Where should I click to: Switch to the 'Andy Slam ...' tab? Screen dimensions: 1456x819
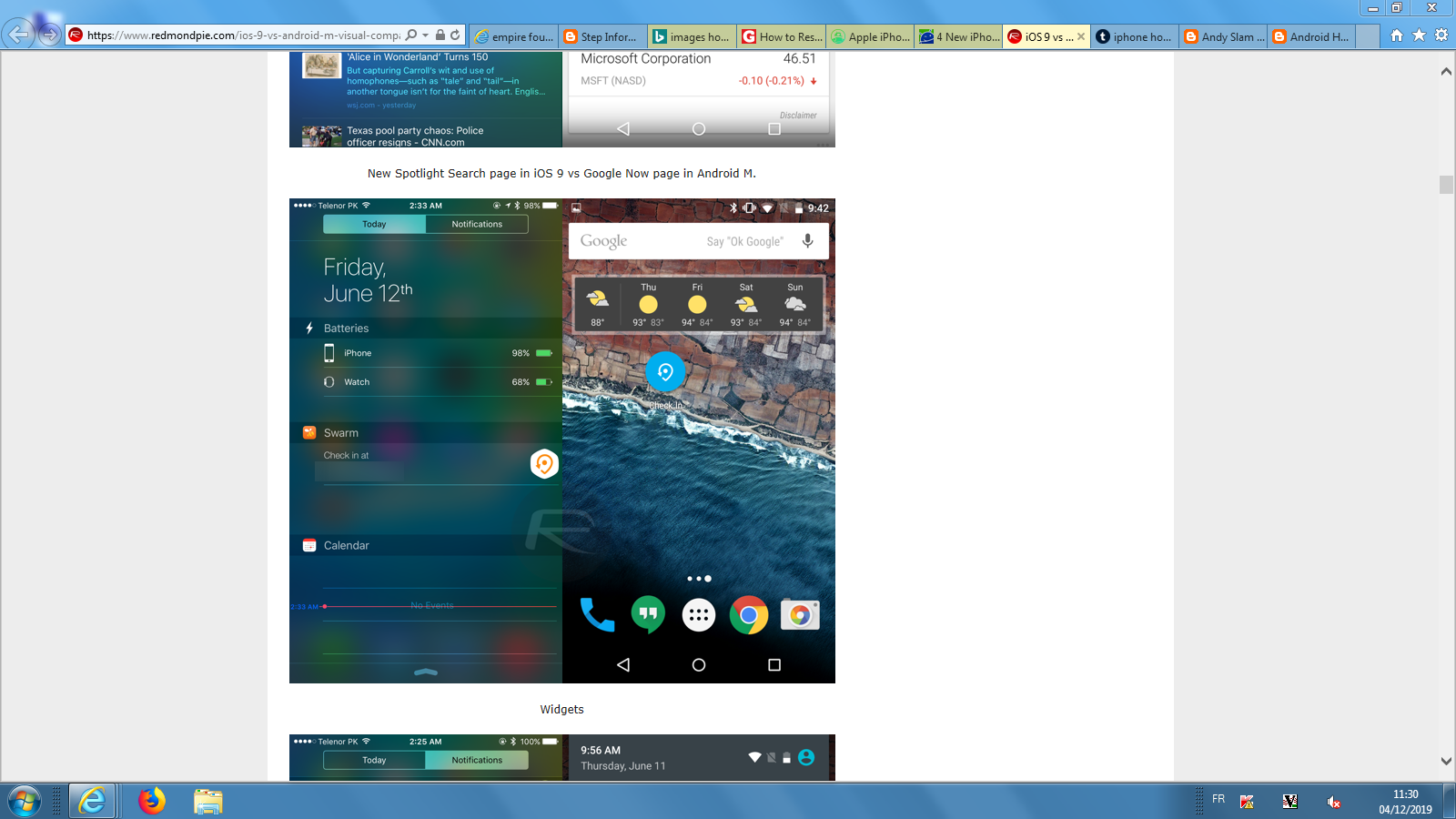(1223, 36)
